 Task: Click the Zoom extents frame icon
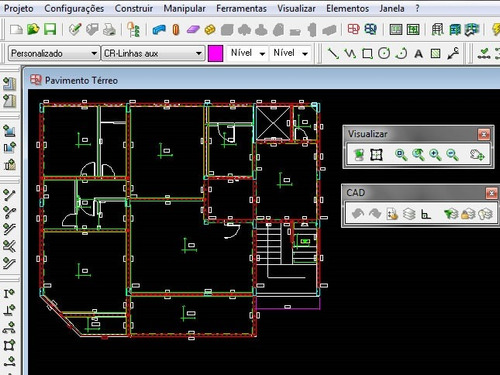click(x=376, y=155)
